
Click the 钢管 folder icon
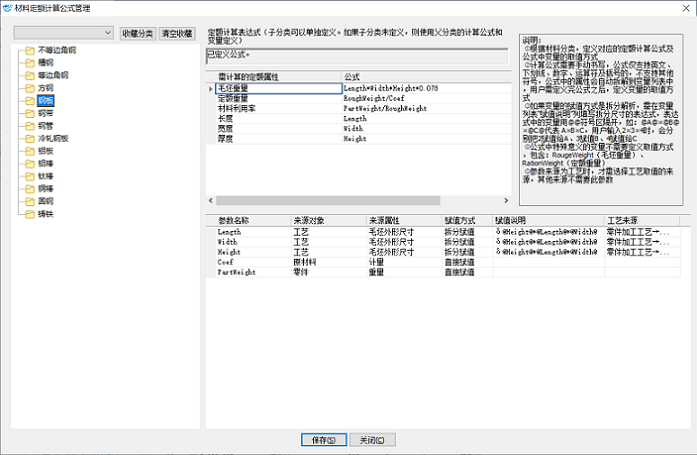[28, 125]
